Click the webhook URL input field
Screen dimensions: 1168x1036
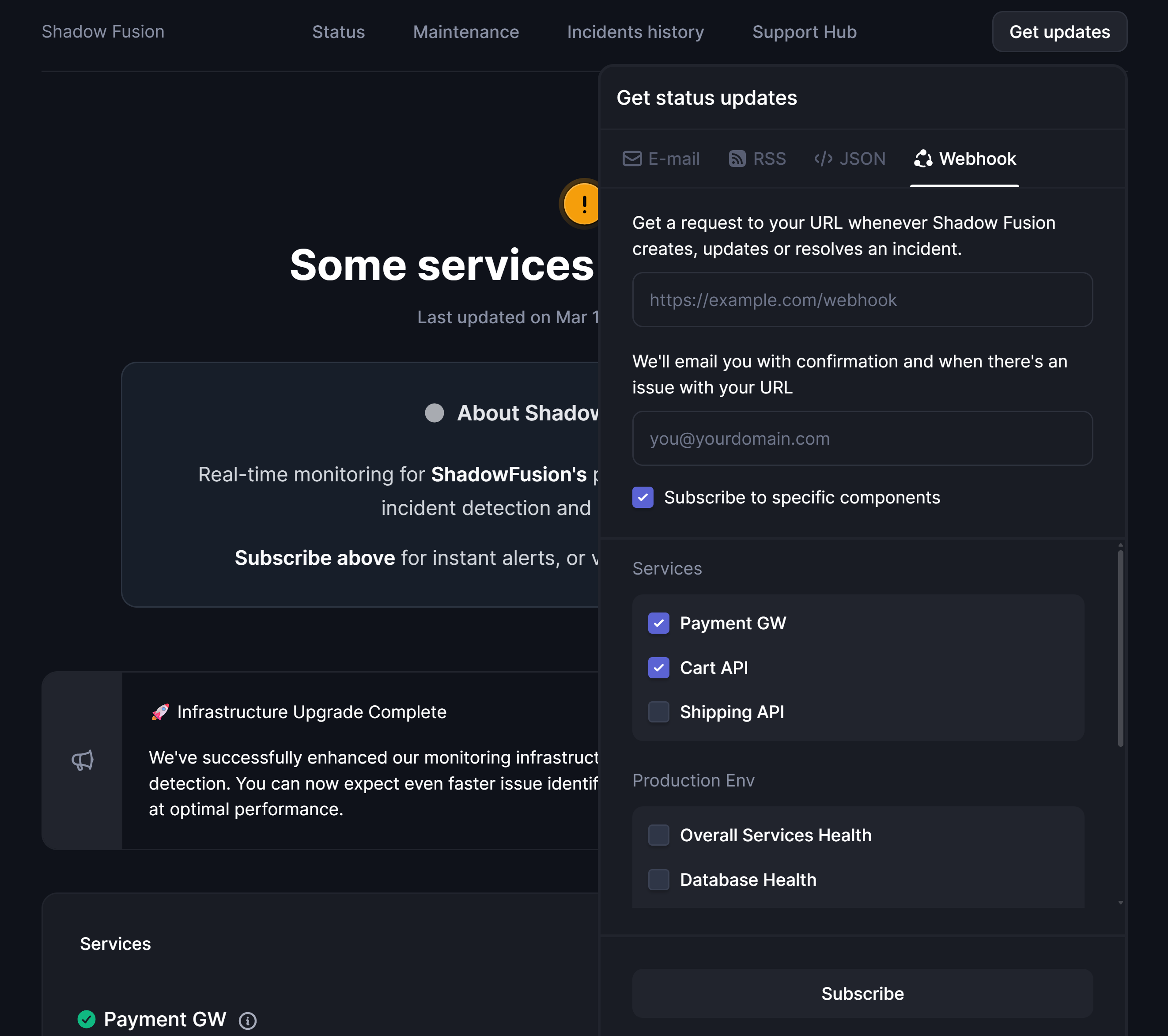(862, 300)
